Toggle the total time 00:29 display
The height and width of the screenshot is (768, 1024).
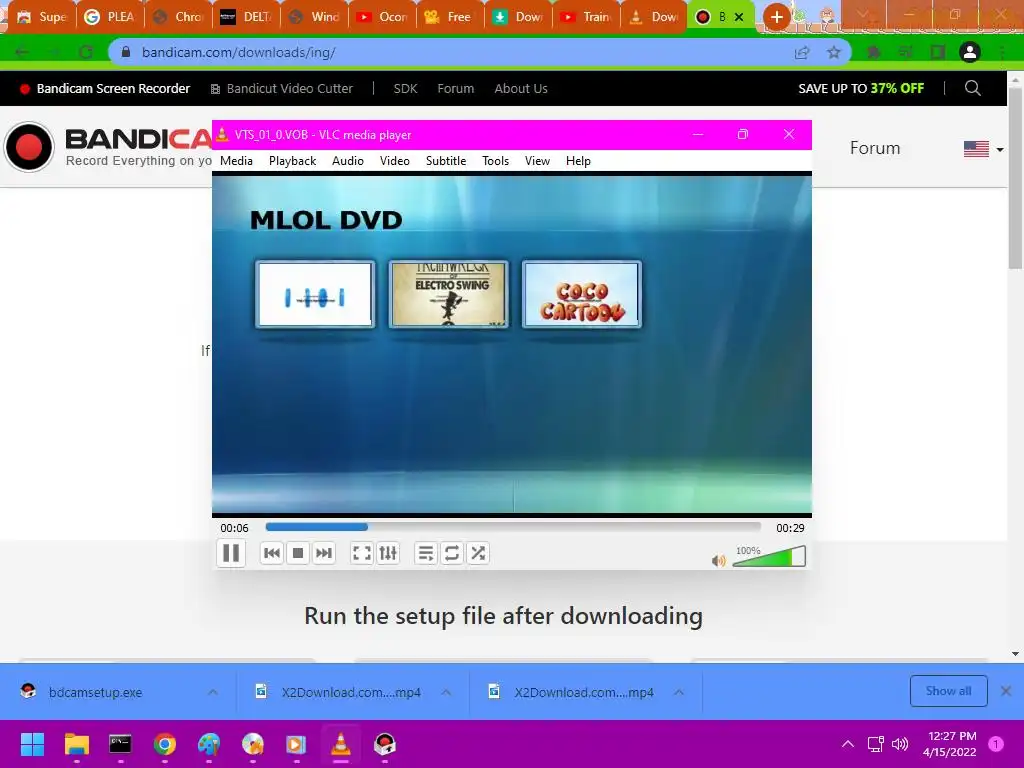[790, 528]
